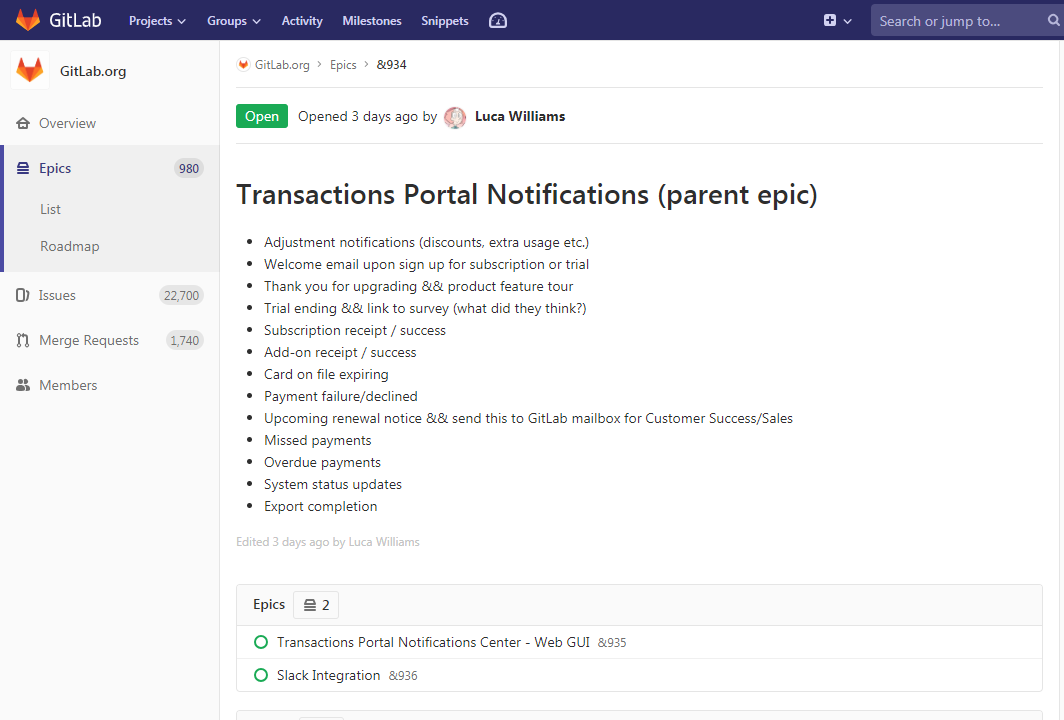This screenshot has width=1064, height=720.
Task: Click the Issues icon in sidebar
Action: (x=23, y=296)
